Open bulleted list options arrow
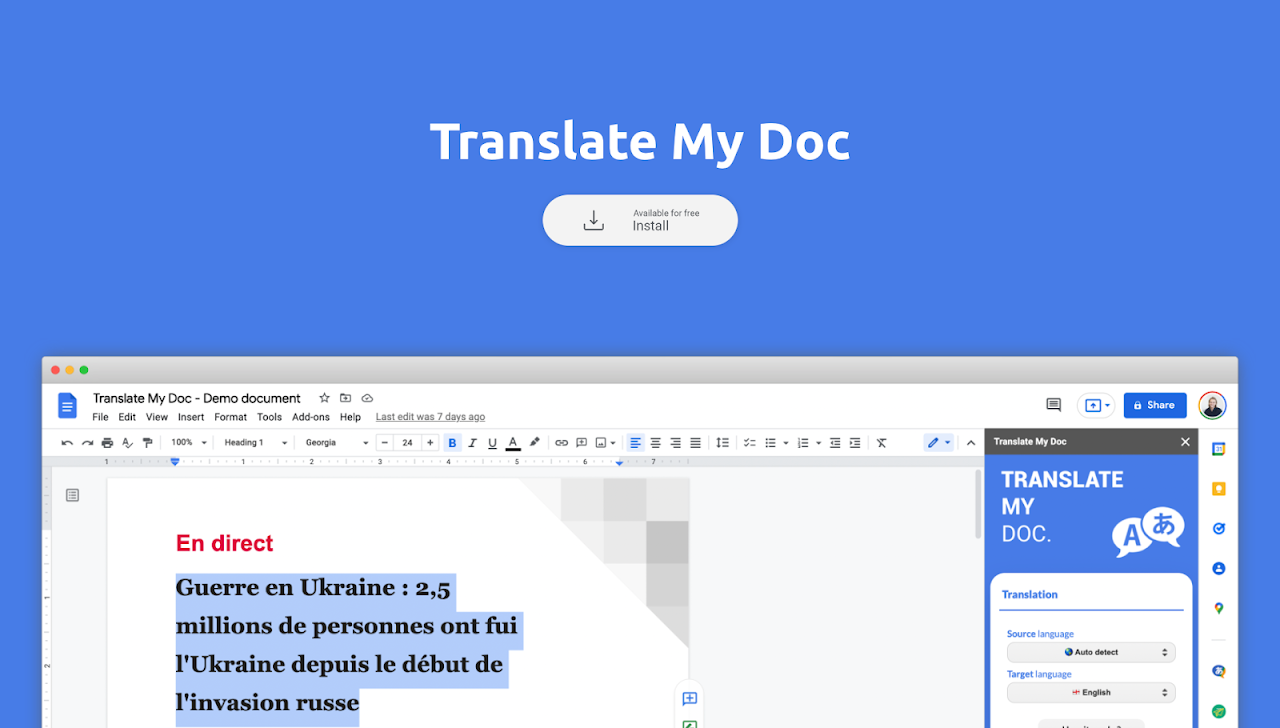The image size is (1280, 728). coord(785,443)
